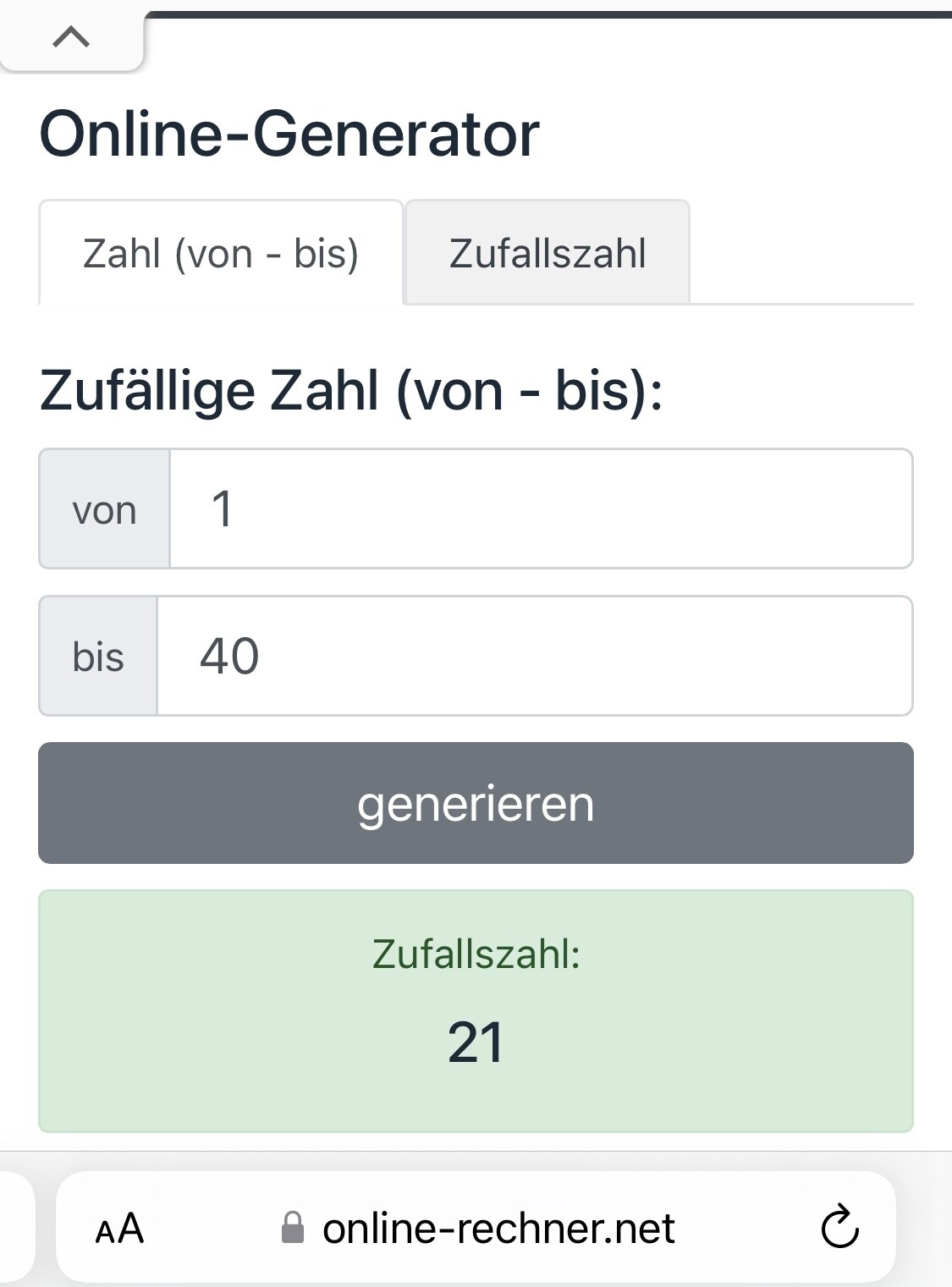The width and height of the screenshot is (952, 1287).
Task: Open the Zufallszahl tab
Action: click(548, 253)
